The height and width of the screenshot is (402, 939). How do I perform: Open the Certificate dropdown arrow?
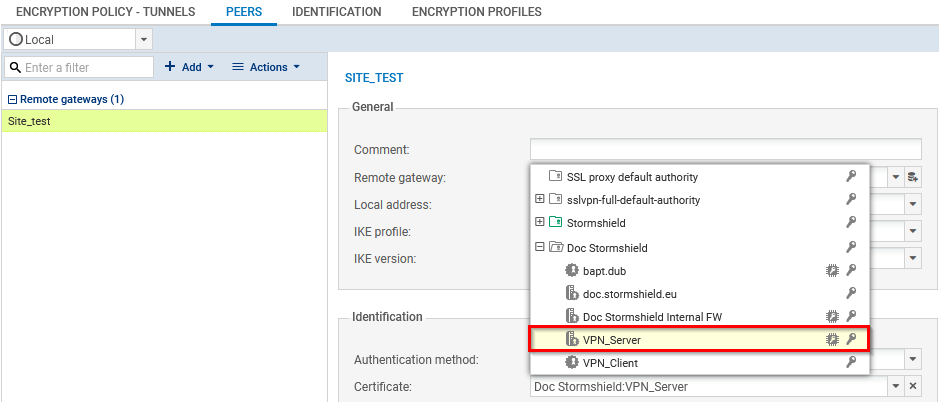tap(895, 387)
